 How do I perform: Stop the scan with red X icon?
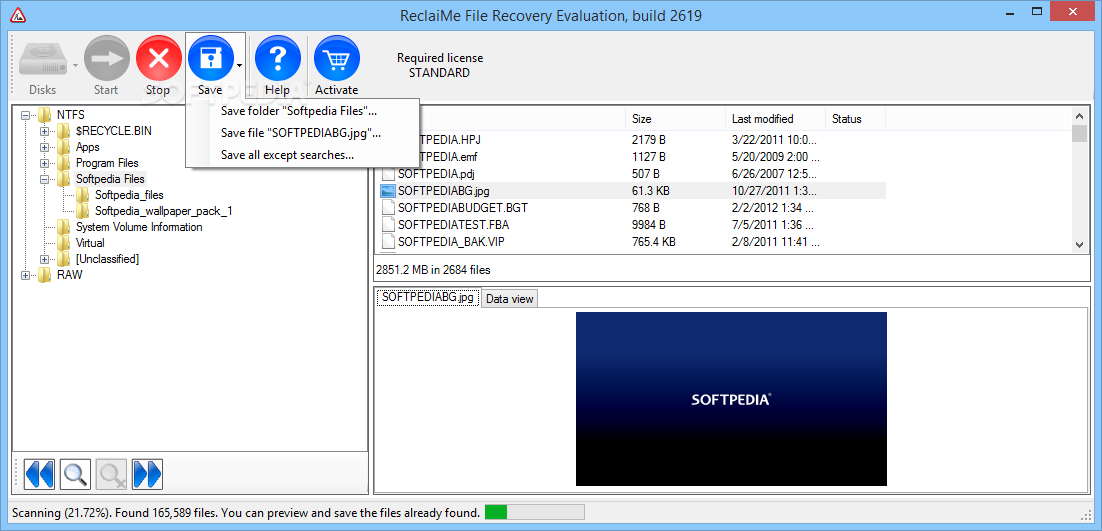(x=159, y=58)
